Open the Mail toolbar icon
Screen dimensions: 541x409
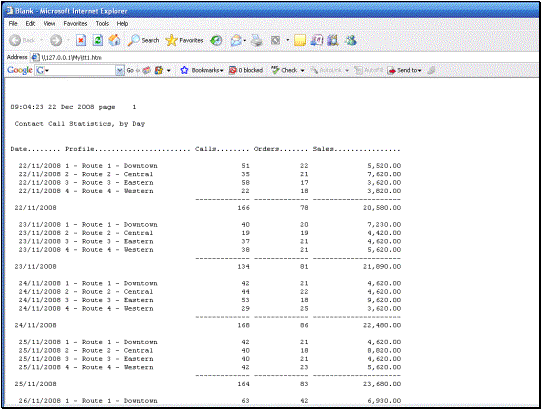[236, 41]
